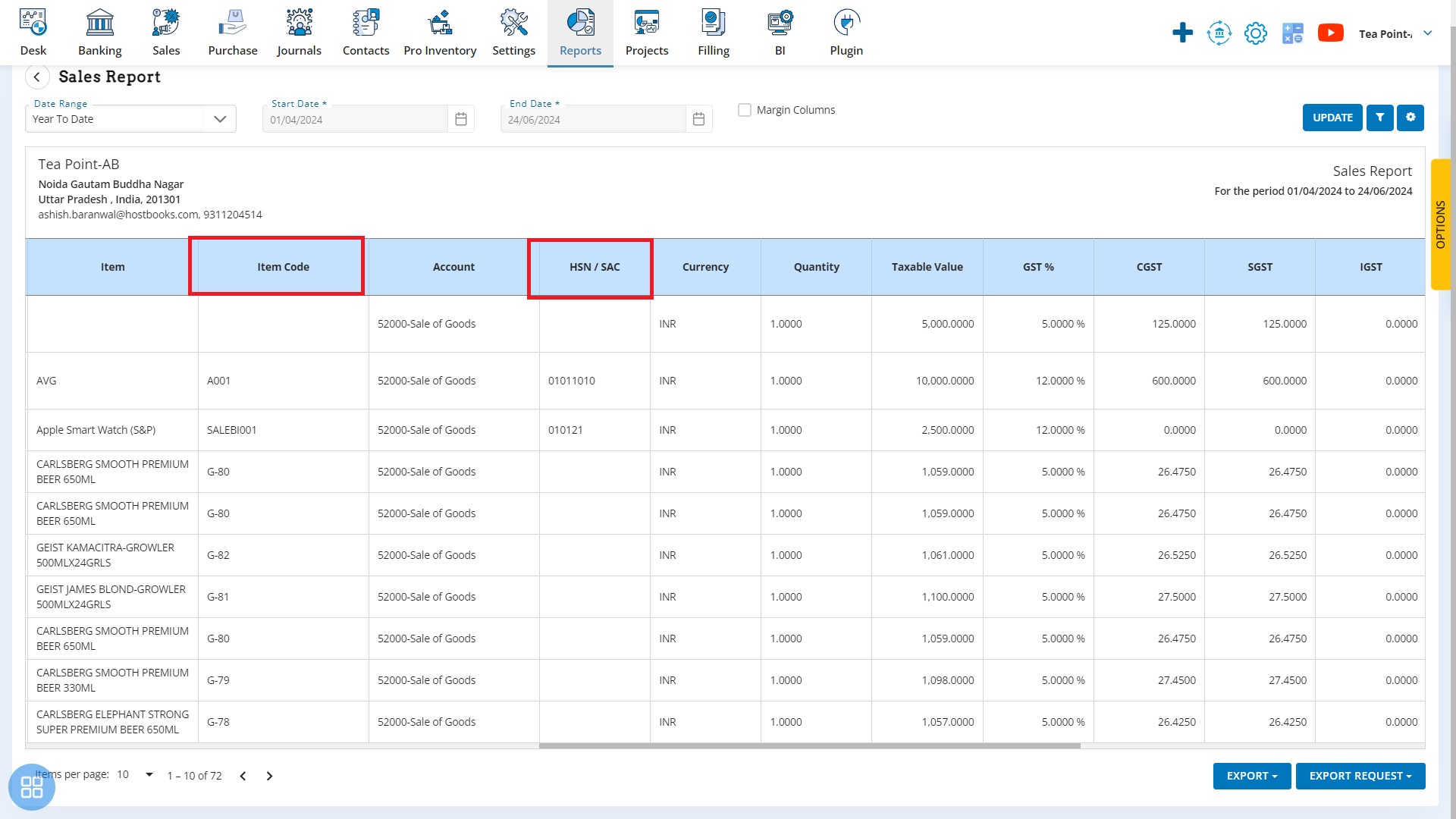Sort by the Item Code column header
1456x819 pixels.
tap(283, 267)
